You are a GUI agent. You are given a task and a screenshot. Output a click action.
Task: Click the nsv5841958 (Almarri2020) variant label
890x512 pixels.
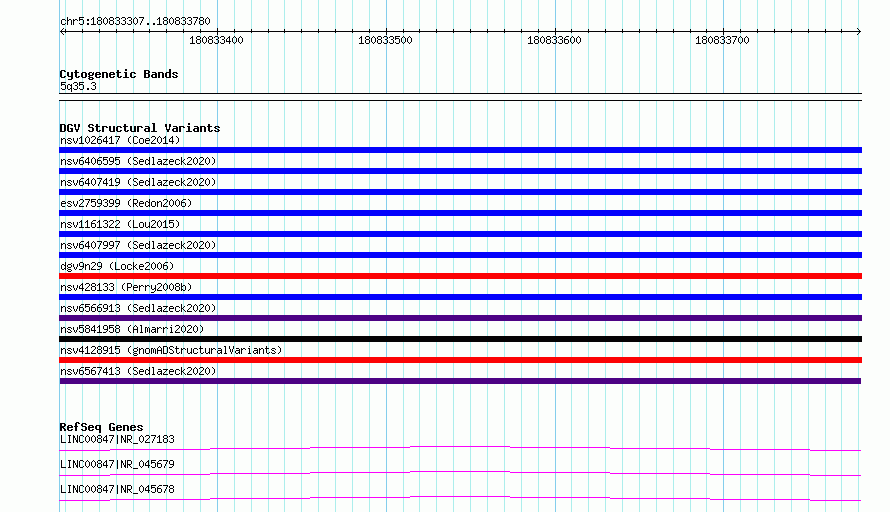[132, 329]
